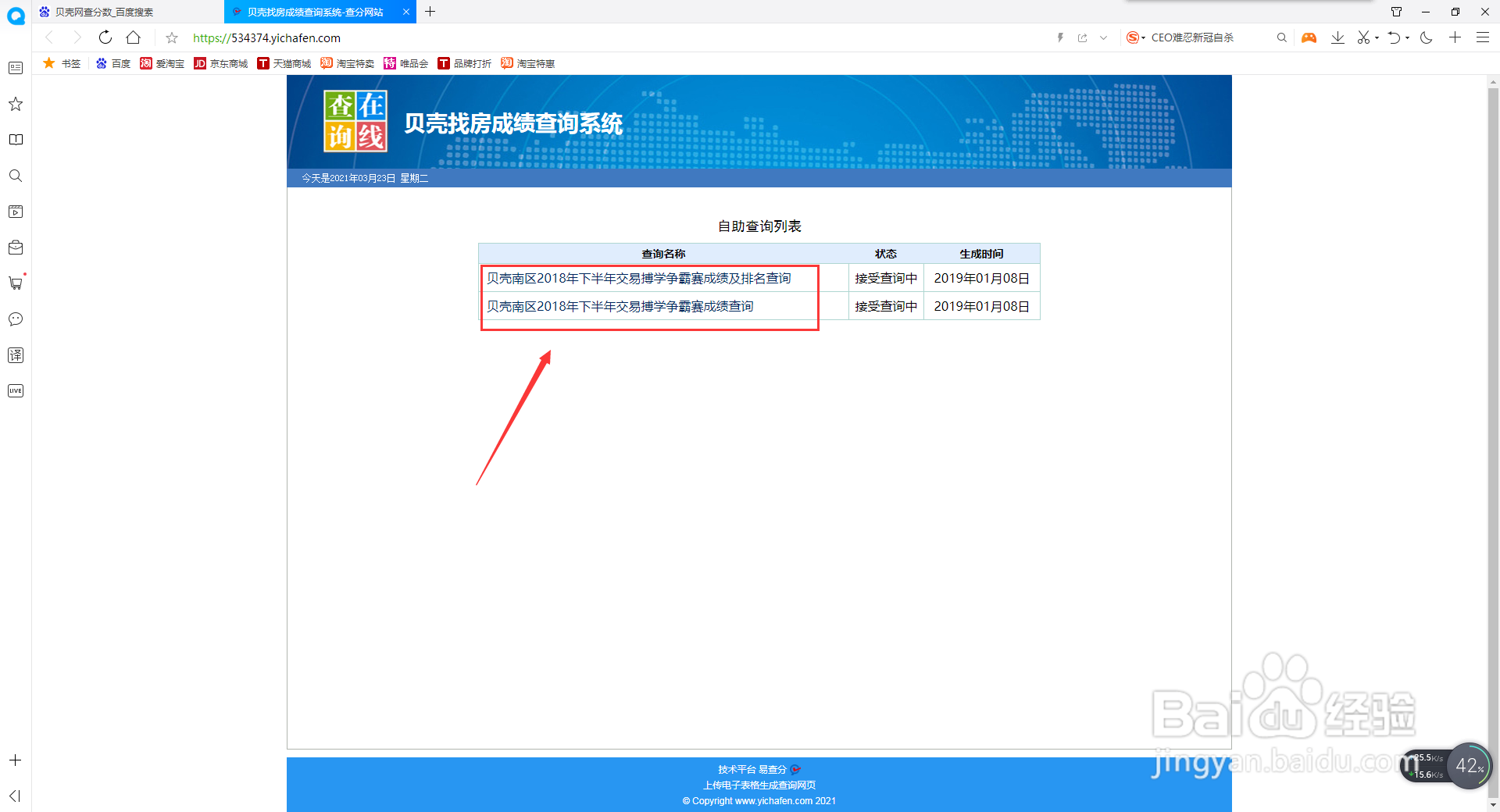The height and width of the screenshot is (812, 1500).
Task: Click the search magnifier in search box
Action: click(x=1281, y=37)
